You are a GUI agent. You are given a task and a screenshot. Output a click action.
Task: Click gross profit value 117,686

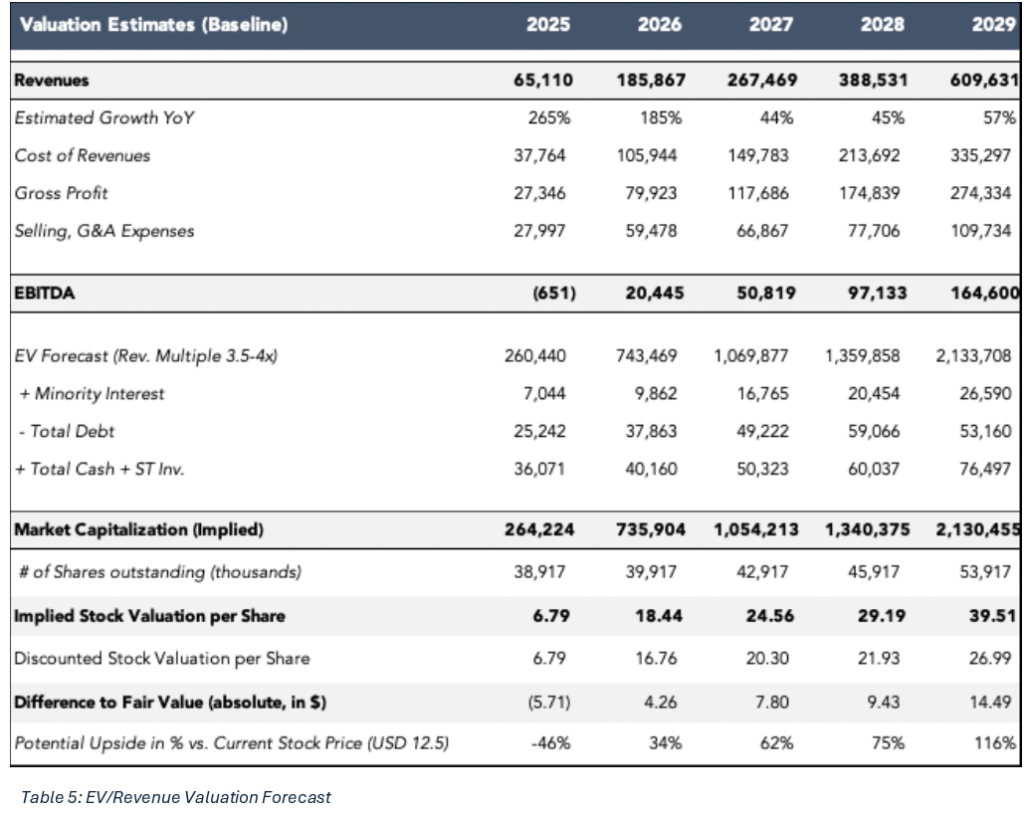(758, 193)
